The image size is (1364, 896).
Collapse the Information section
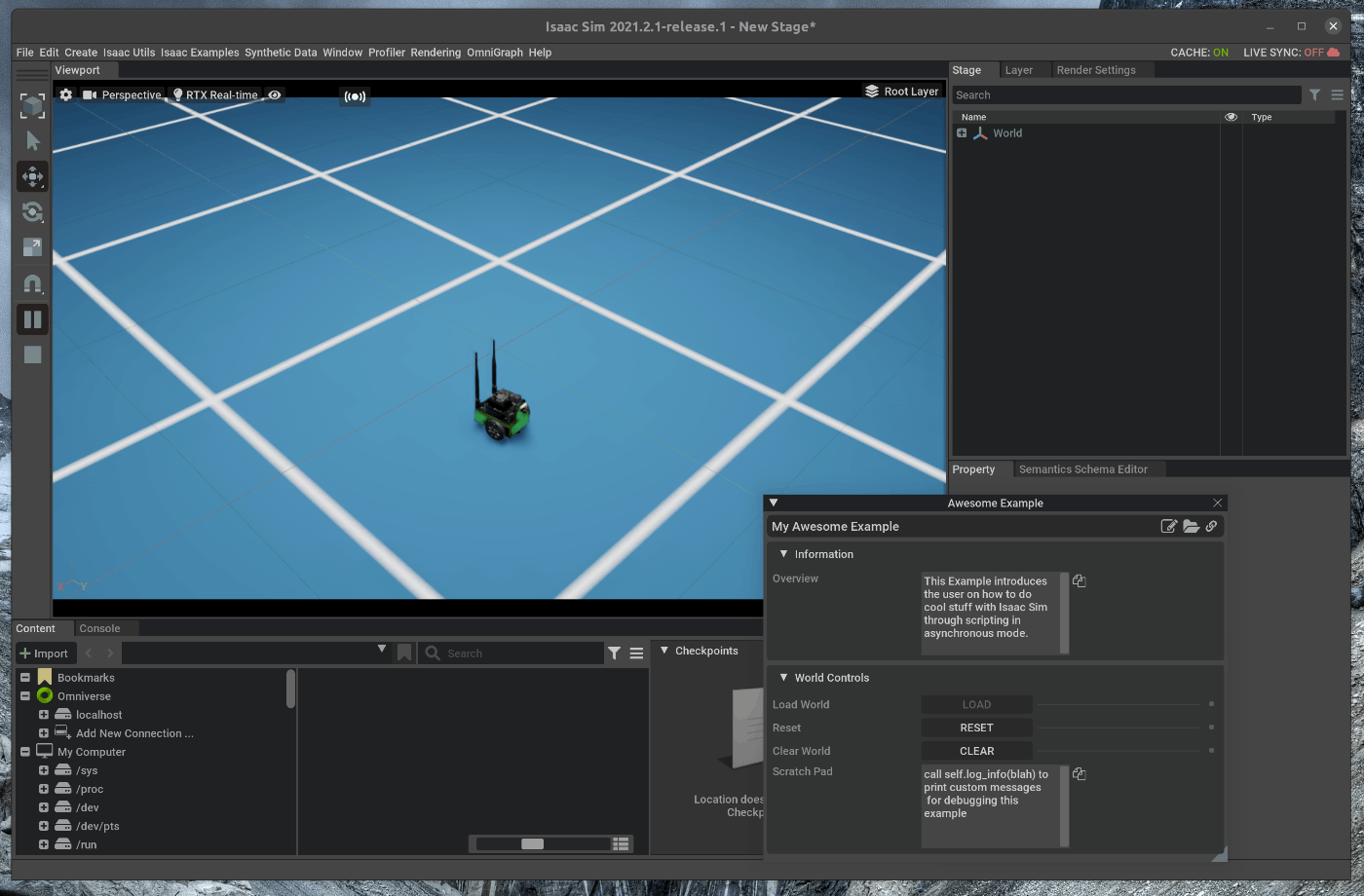783,553
